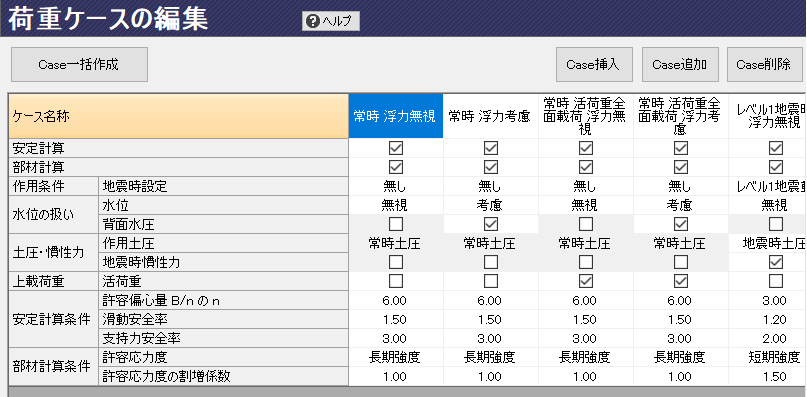Open 水位 value for 活荷重全面載荷 浮力考慮
807x397 pixels.
pyautogui.click(x=680, y=205)
